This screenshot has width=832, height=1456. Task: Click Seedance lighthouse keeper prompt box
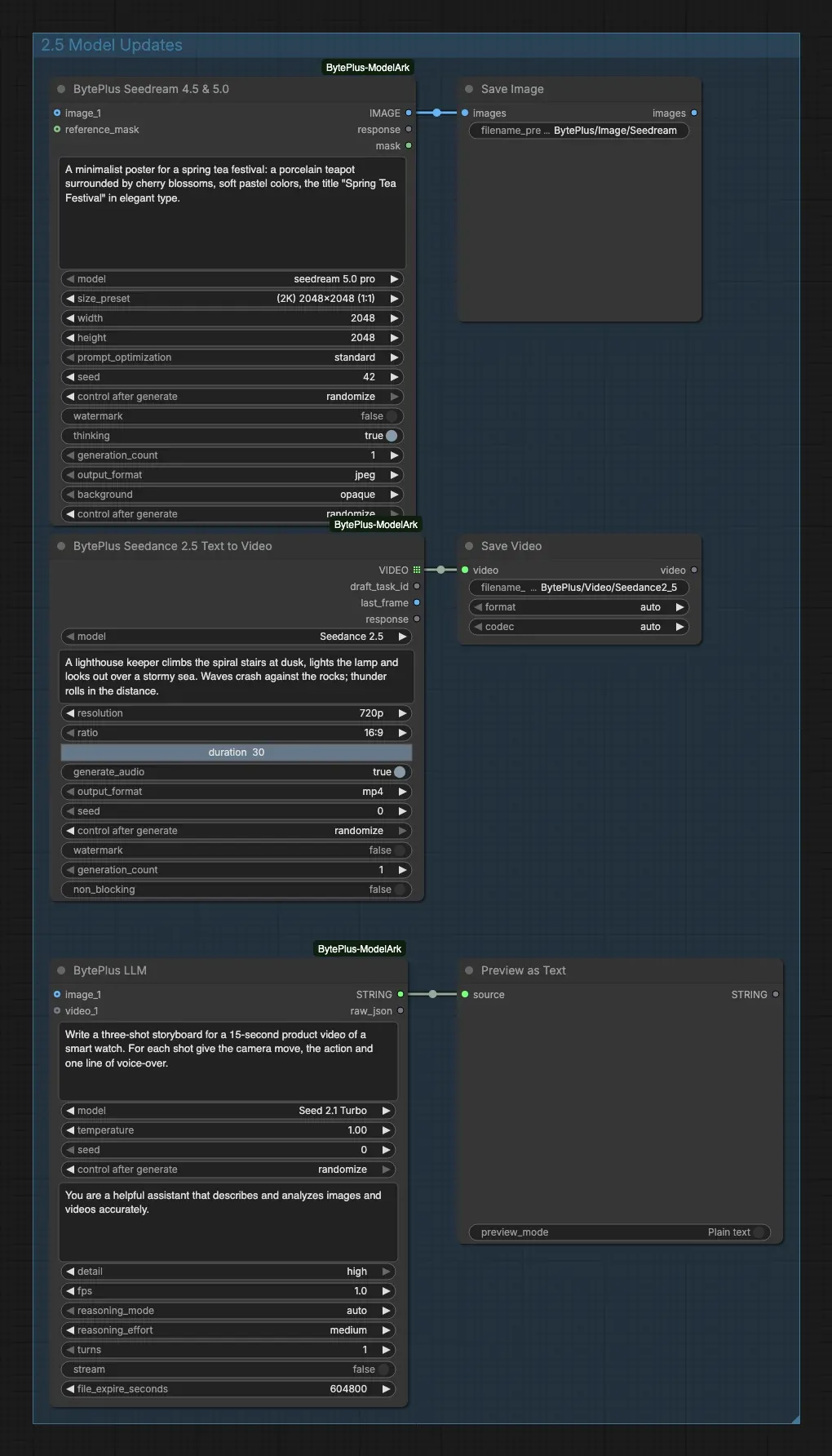pyautogui.click(x=237, y=677)
